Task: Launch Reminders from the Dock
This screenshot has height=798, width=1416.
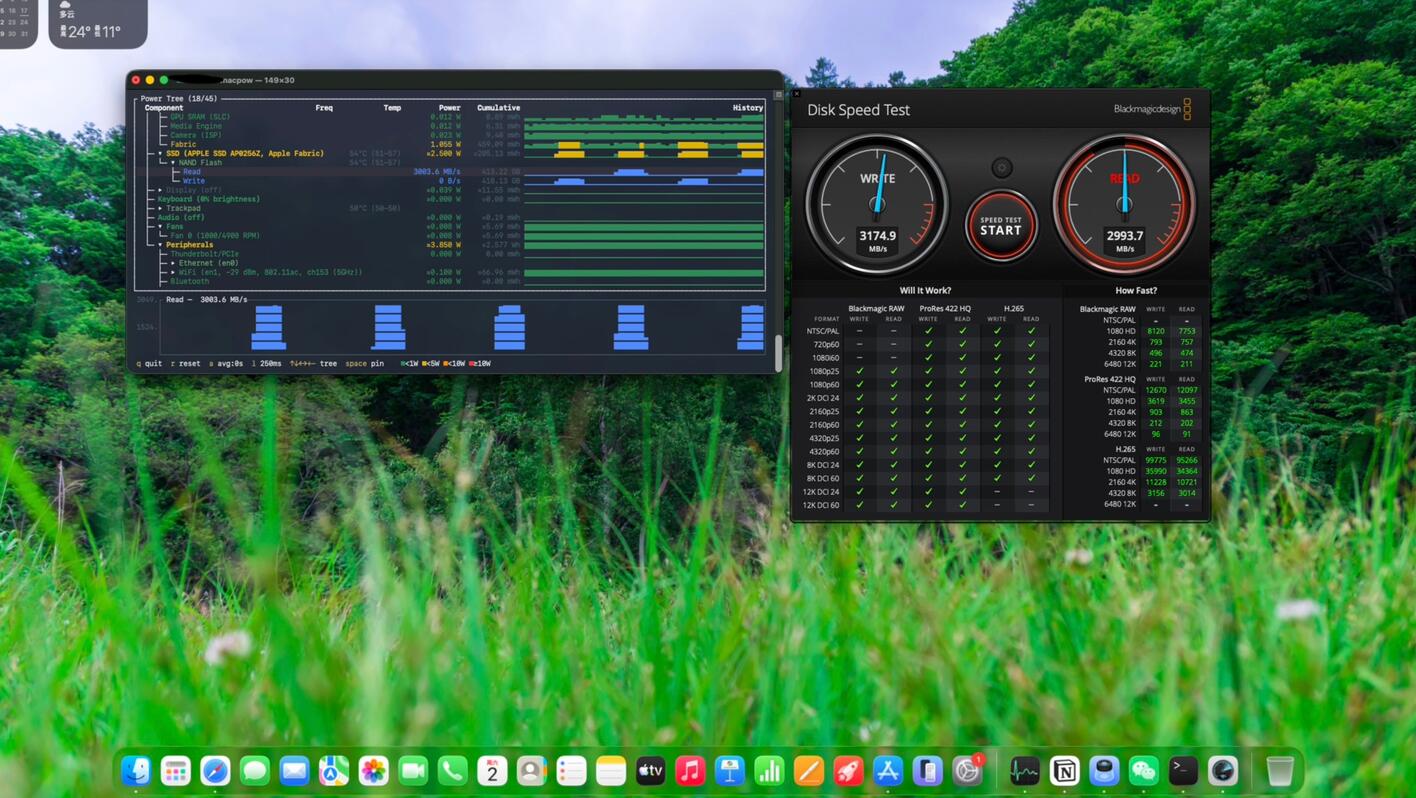Action: [571, 771]
